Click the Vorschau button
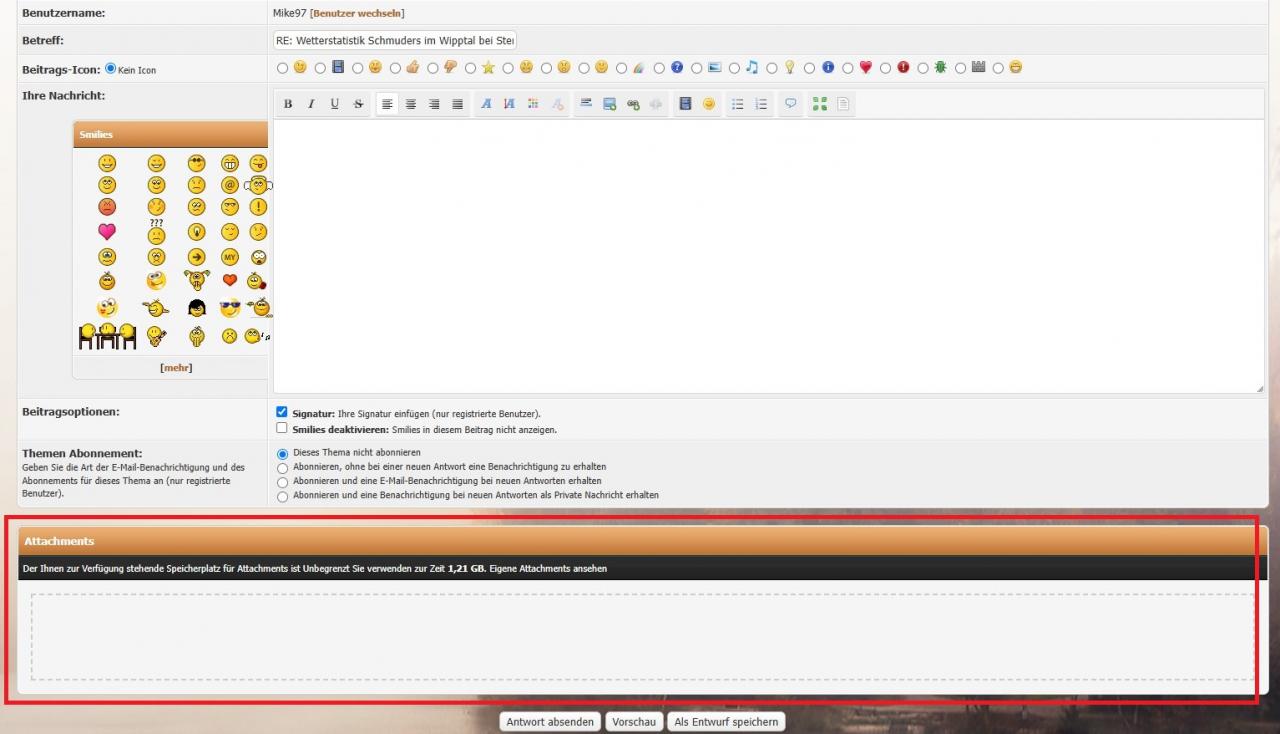 coord(634,722)
